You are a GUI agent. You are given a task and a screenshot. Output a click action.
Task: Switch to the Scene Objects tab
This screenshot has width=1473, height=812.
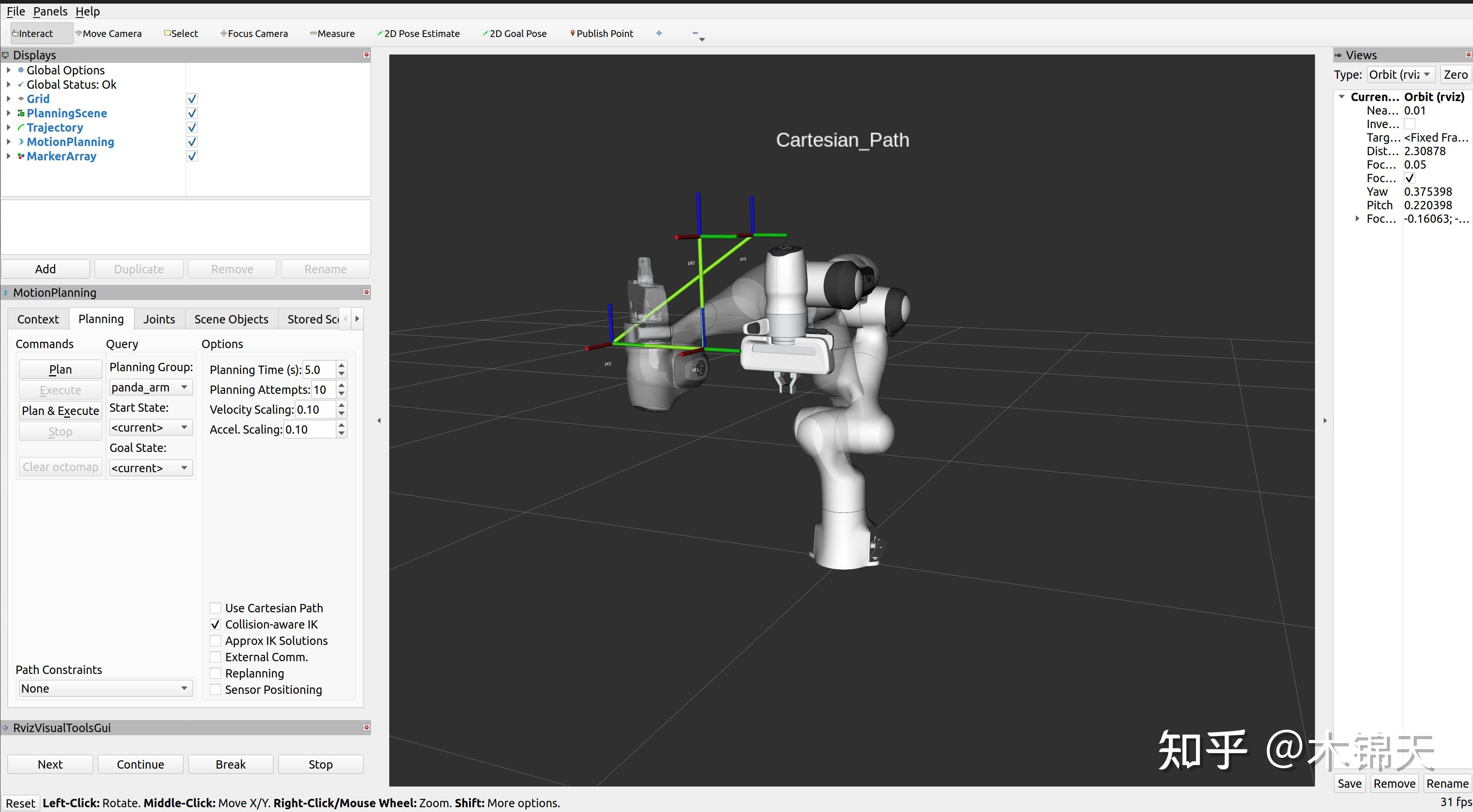click(x=231, y=319)
